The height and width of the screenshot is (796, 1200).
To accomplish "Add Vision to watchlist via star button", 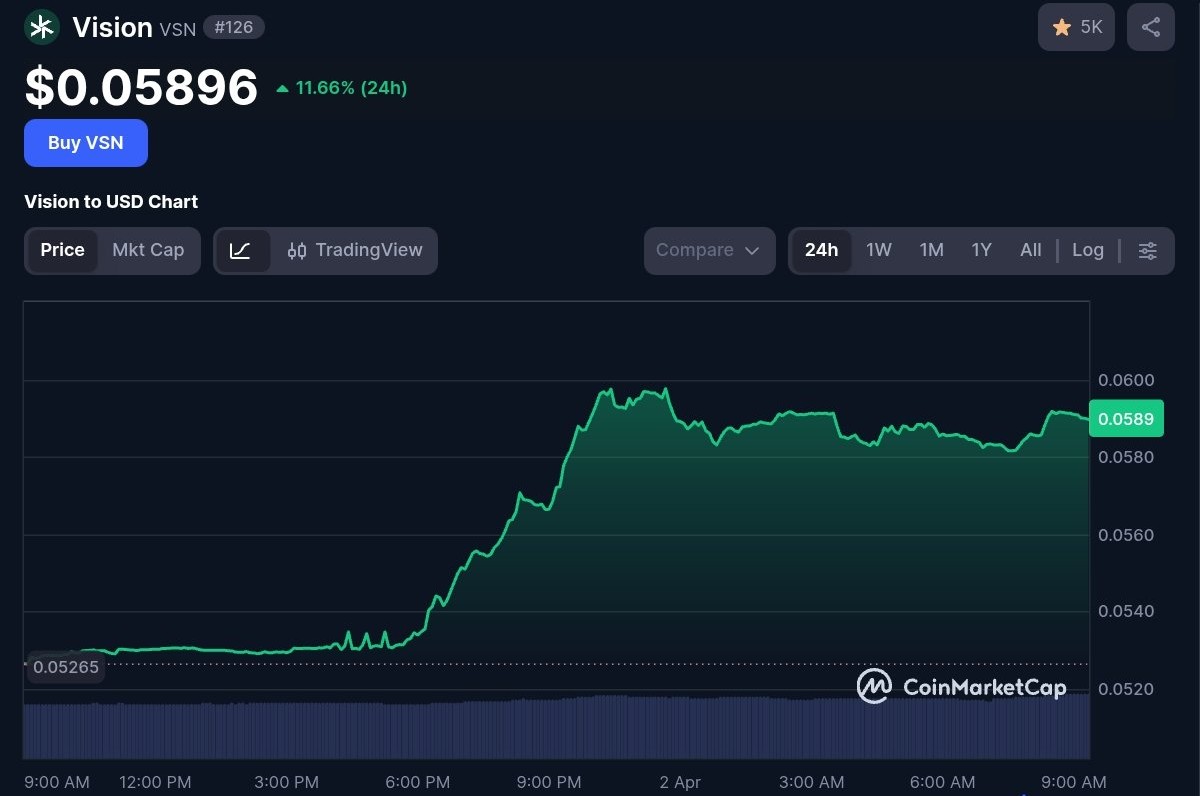I will (x=1076, y=27).
